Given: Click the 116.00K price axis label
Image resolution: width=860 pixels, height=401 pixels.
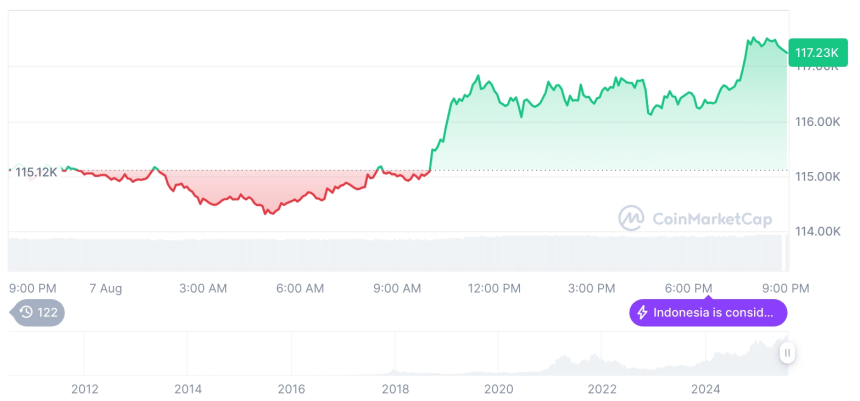Looking at the screenshot, I should [818, 122].
